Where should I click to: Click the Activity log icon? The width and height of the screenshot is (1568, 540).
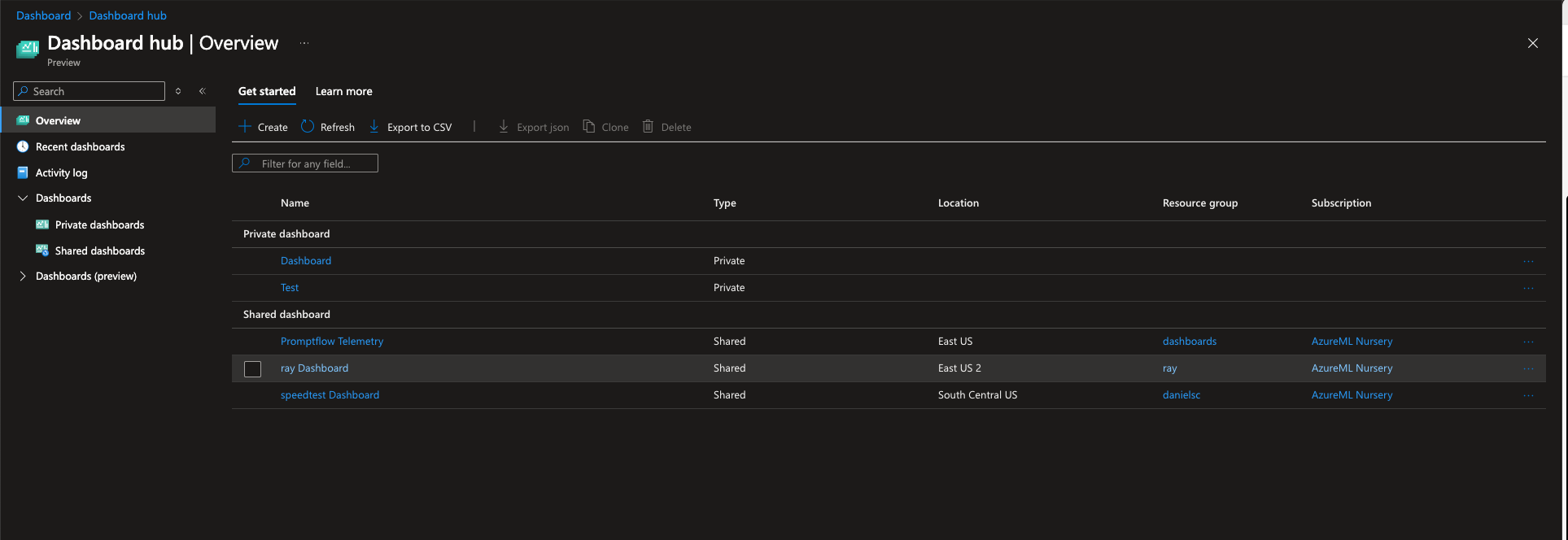(23, 172)
